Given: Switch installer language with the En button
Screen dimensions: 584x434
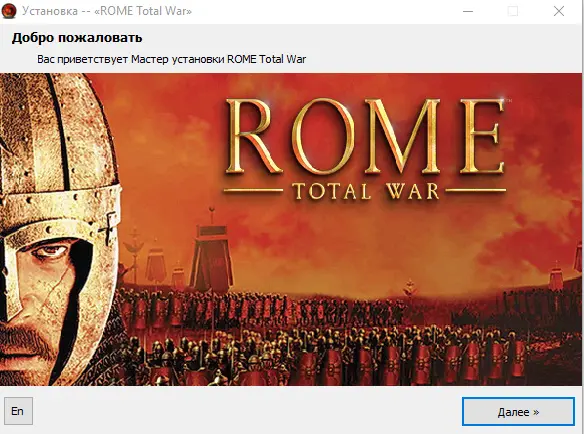Looking at the screenshot, I should point(18,411).
